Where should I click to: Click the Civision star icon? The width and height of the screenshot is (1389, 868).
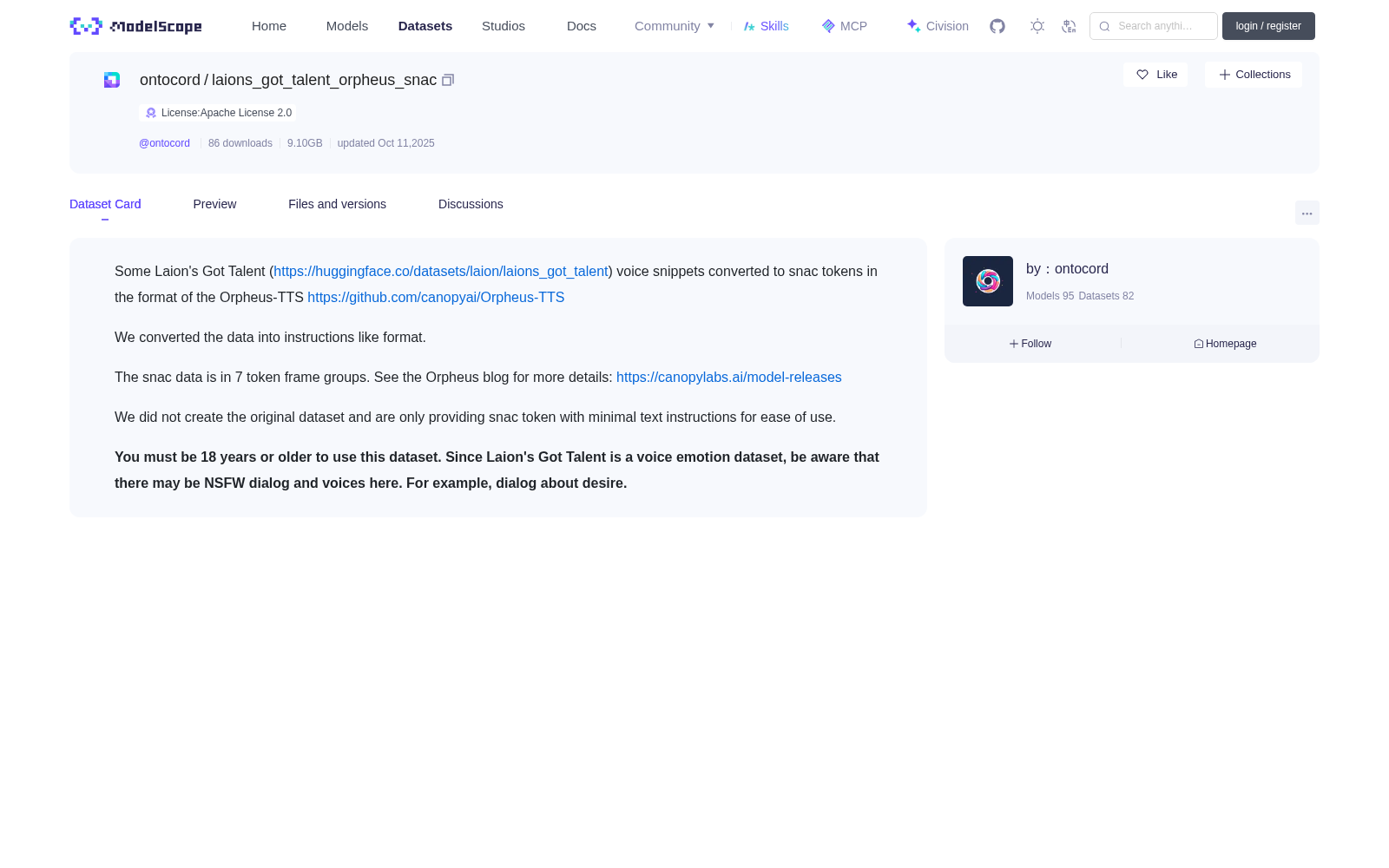913,26
